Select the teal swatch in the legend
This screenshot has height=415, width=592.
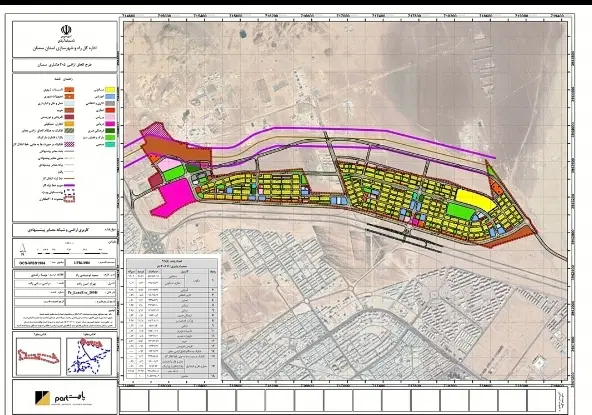(x=110, y=144)
